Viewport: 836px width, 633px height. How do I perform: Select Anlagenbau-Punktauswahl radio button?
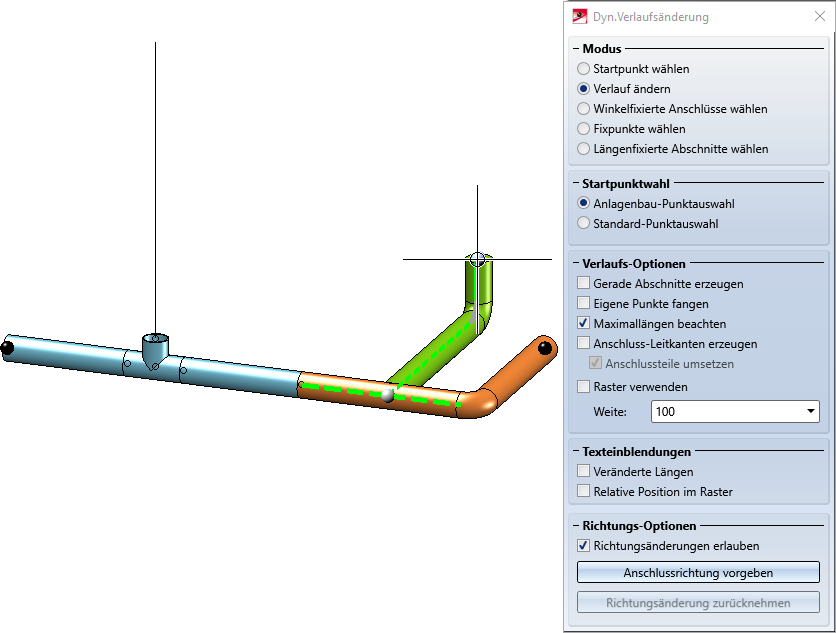click(583, 204)
